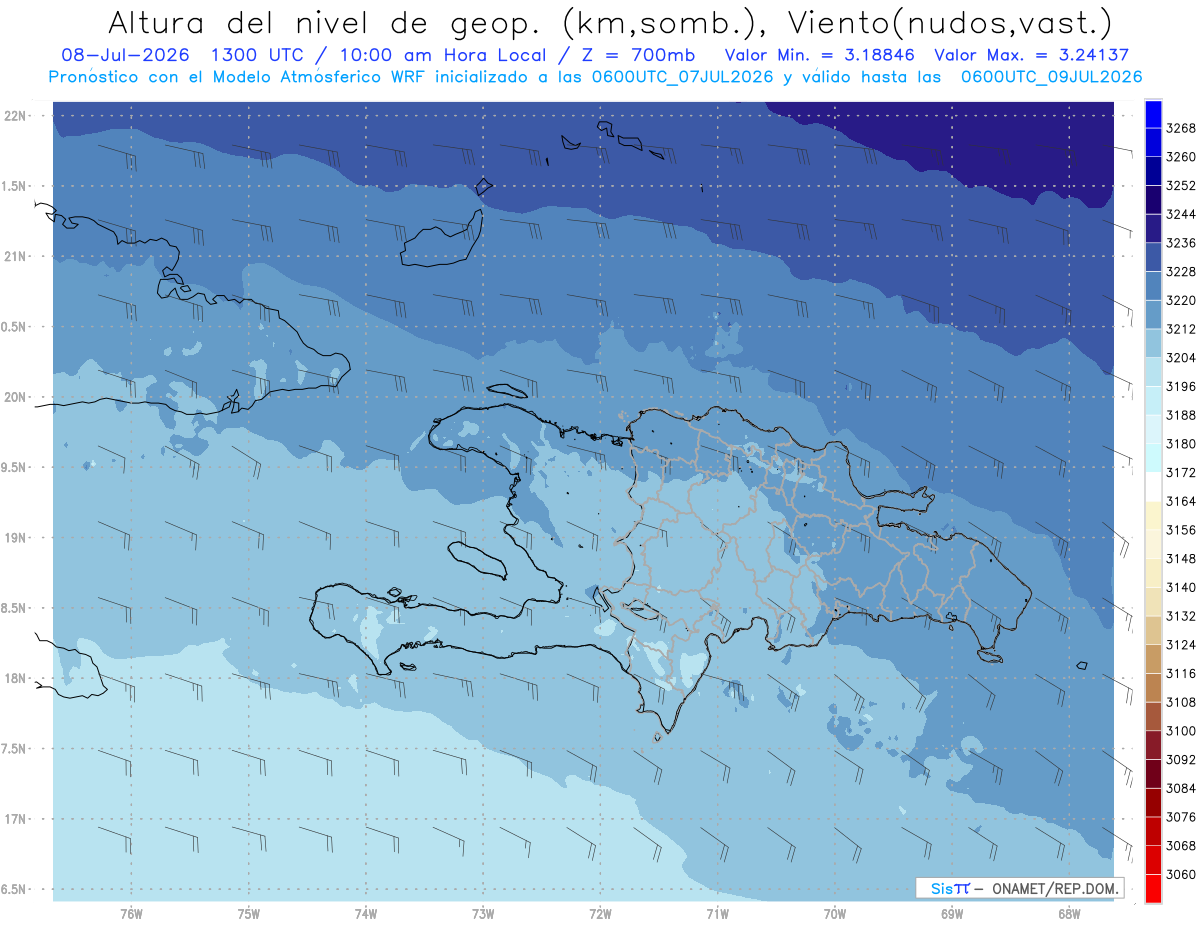This screenshot has height=927, width=1200.
Task: Select the brown swatch between 3100 and 3108
Action: tap(1153, 717)
